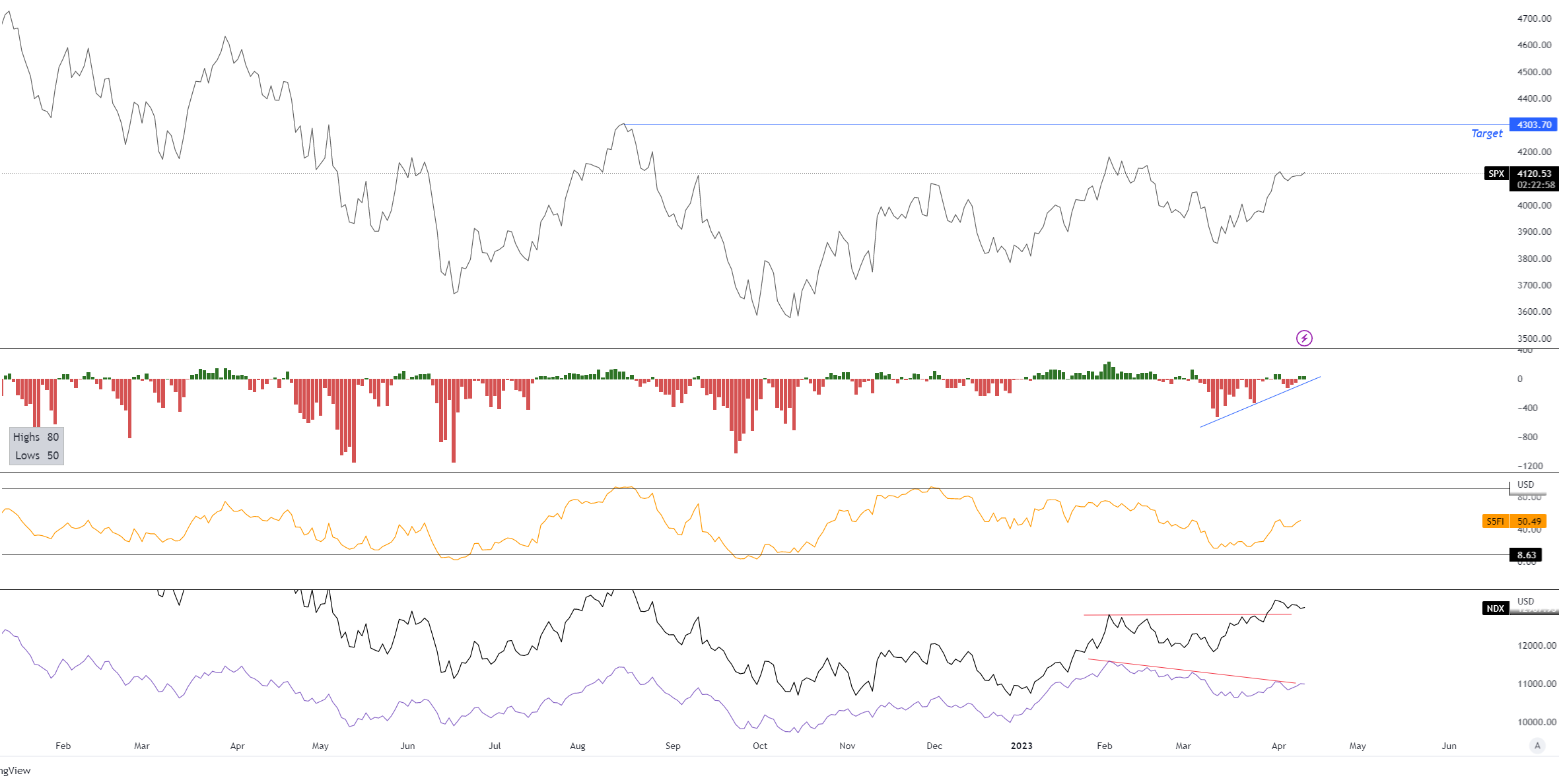Viewport: 1559px width, 784px height.
Task: Click the blue 4303.70 price label
Action: (1533, 125)
